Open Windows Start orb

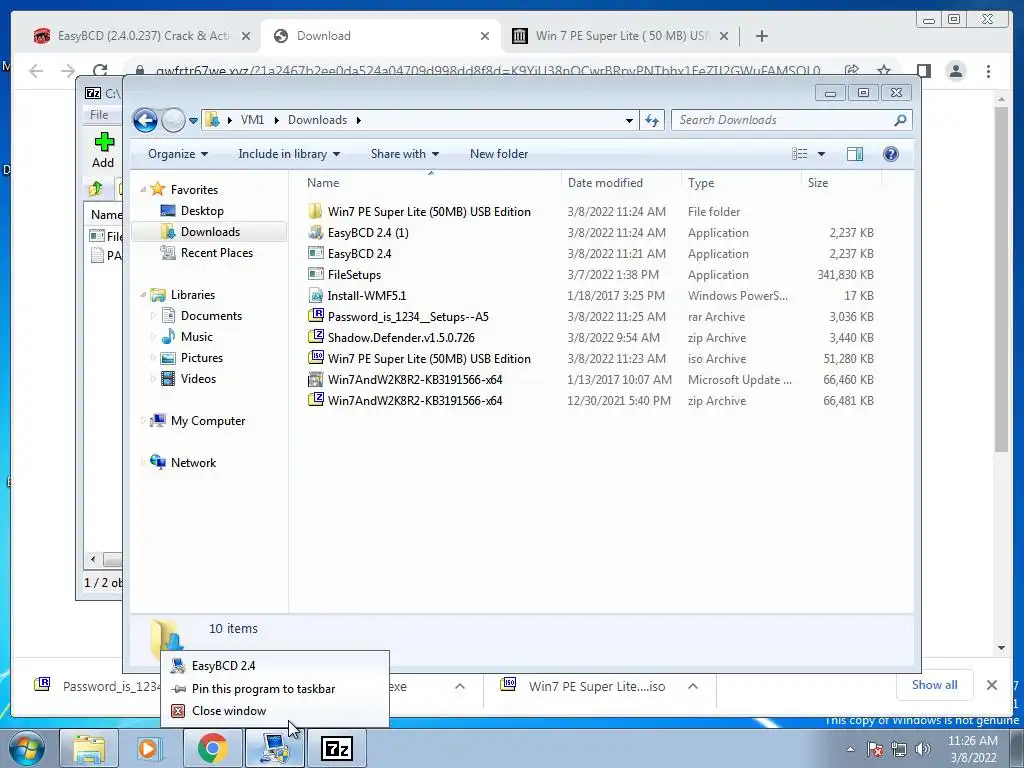click(x=27, y=748)
